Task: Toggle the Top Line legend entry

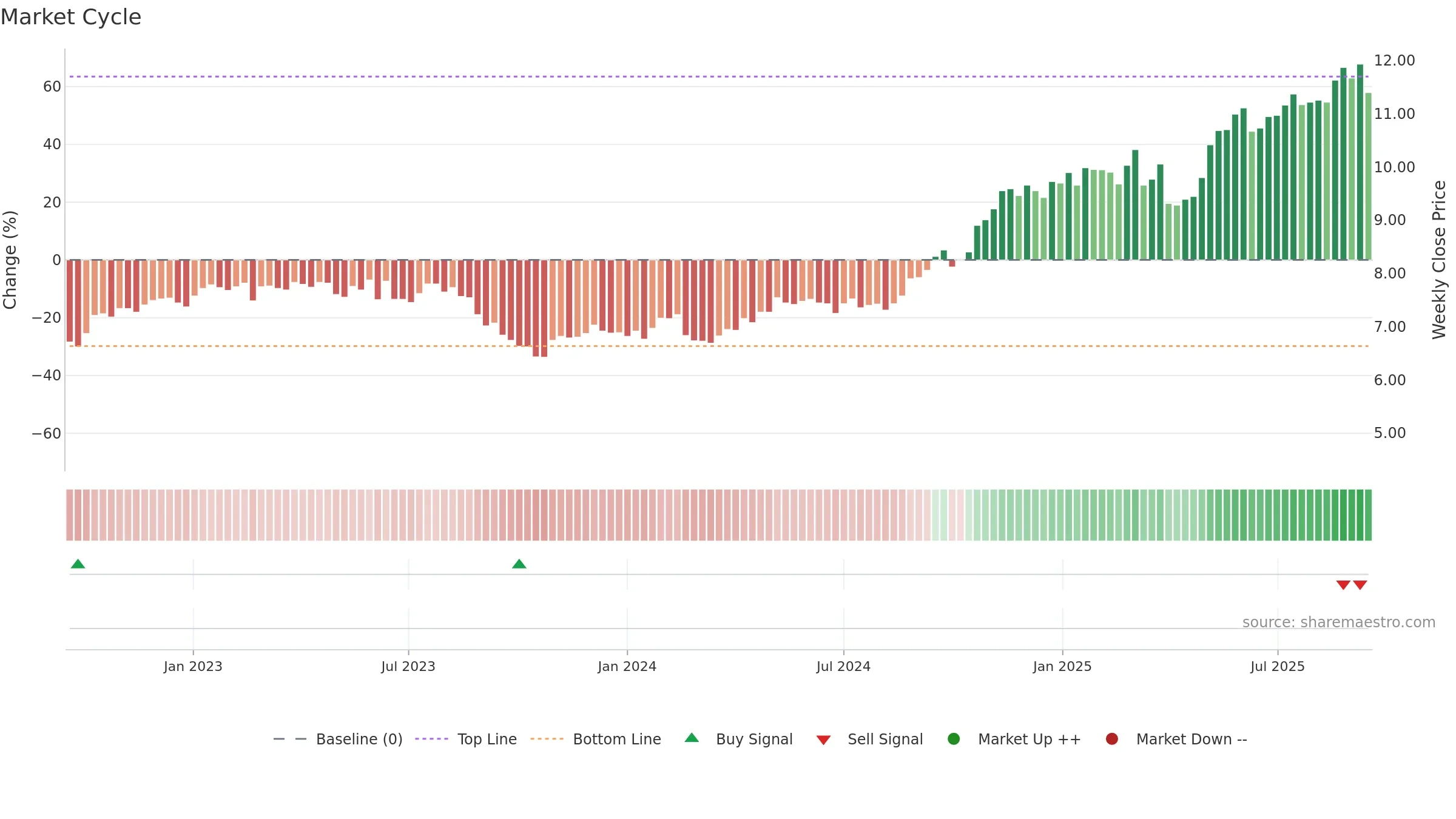Action: point(466,739)
